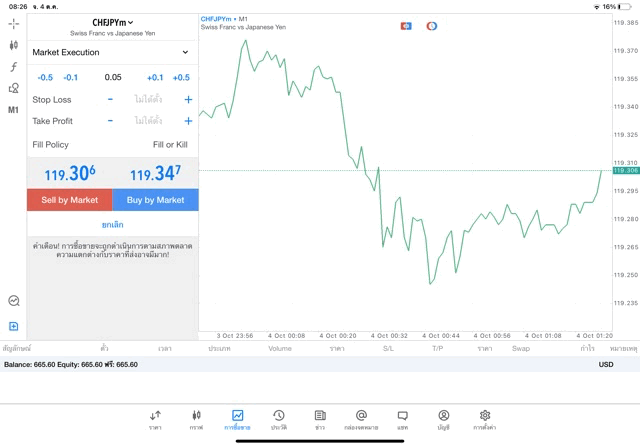Open the indicators (f) icon
Screen dimensions: 640x447
point(14,67)
